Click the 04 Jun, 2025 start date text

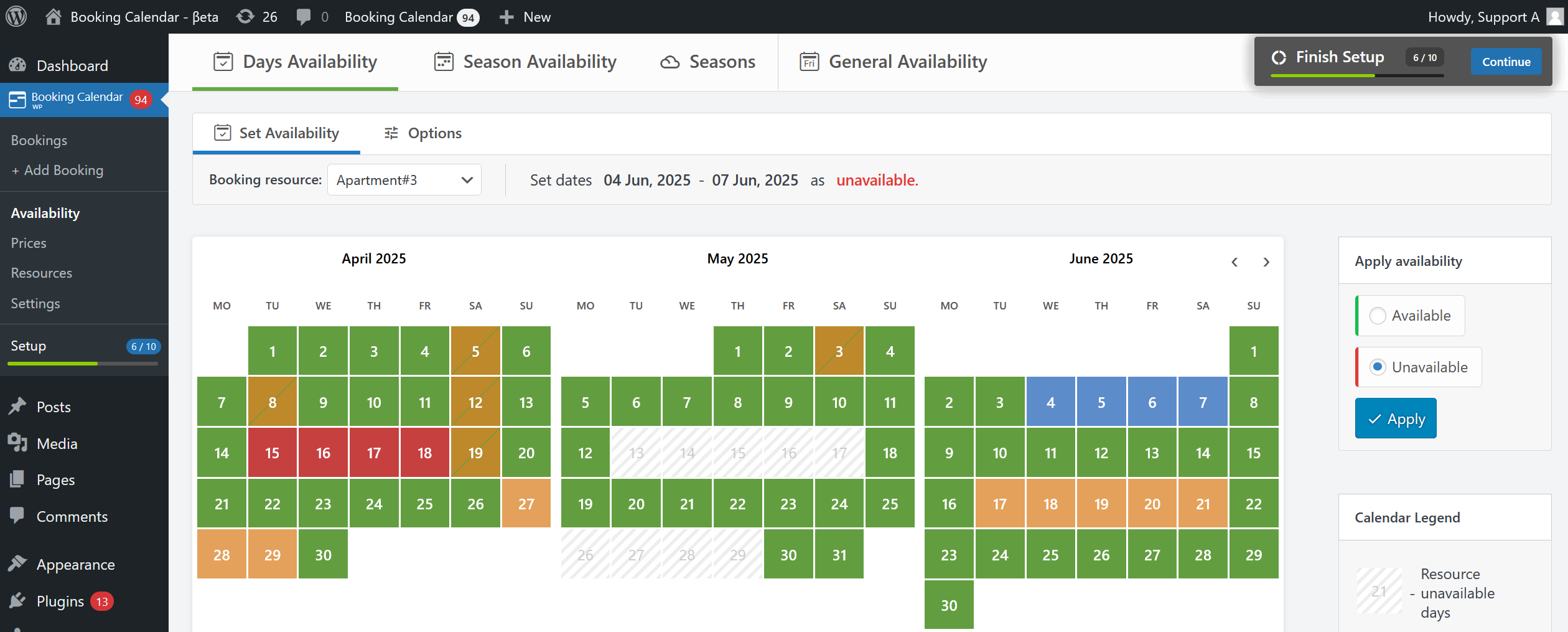647,180
